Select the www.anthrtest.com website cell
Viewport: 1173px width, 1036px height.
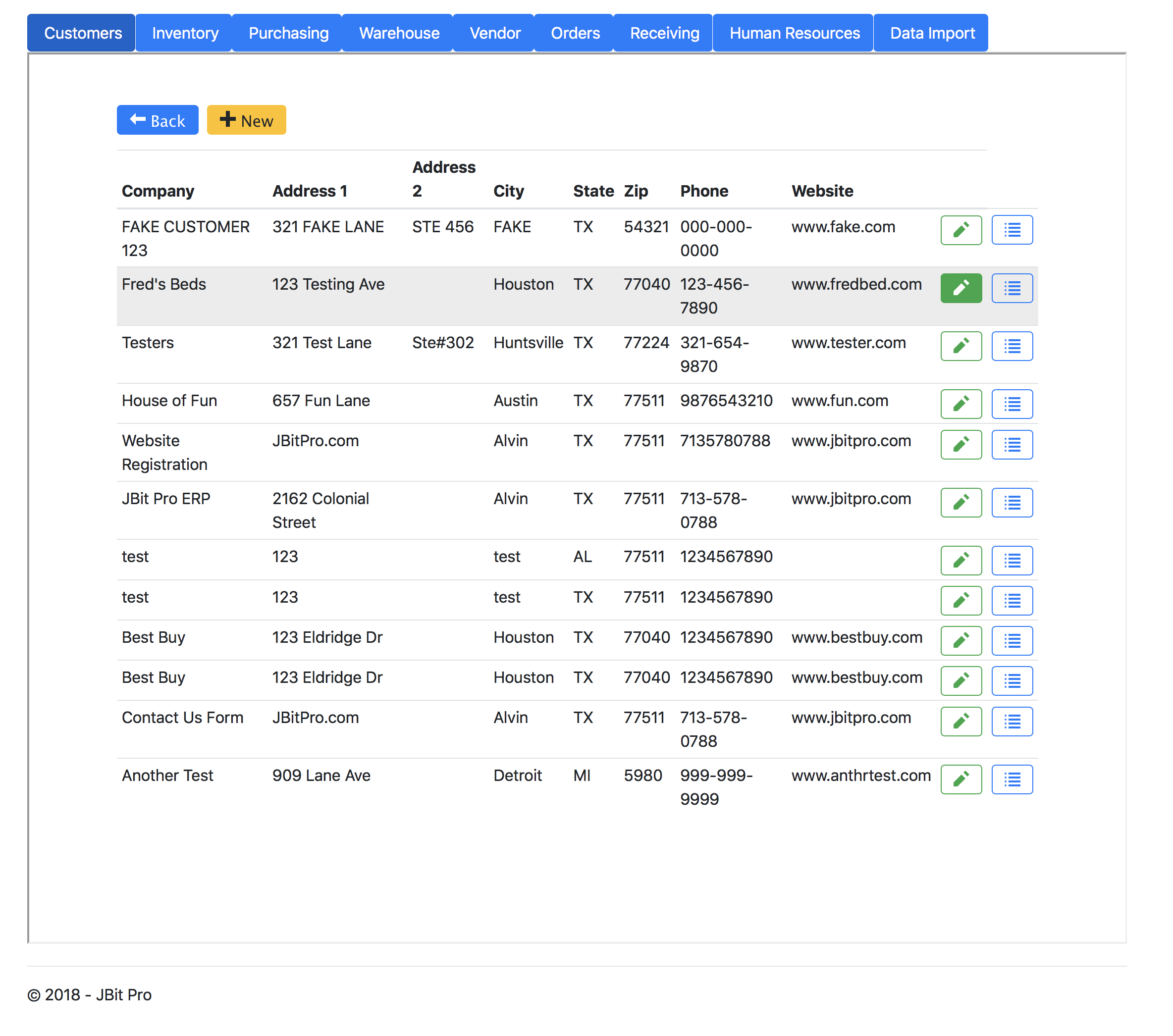click(861, 776)
